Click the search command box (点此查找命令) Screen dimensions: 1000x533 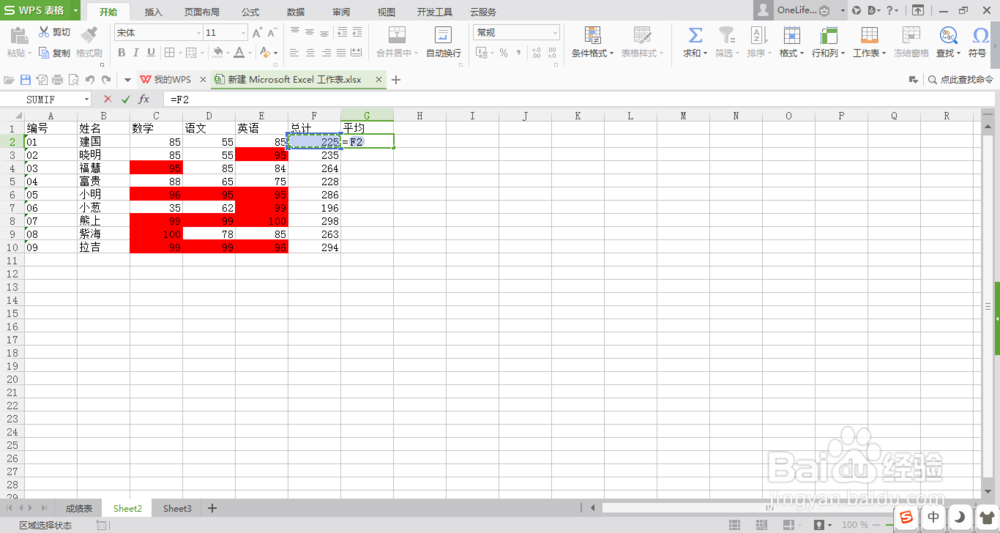pyautogui.click(x=961, y=80)
